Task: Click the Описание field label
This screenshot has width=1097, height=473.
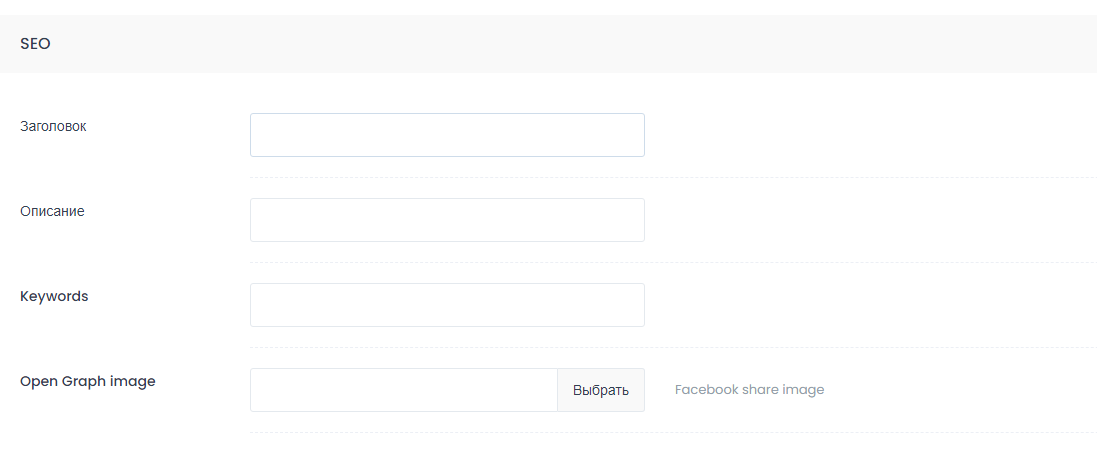Action: pyautogui.click(x=52, y=211)
